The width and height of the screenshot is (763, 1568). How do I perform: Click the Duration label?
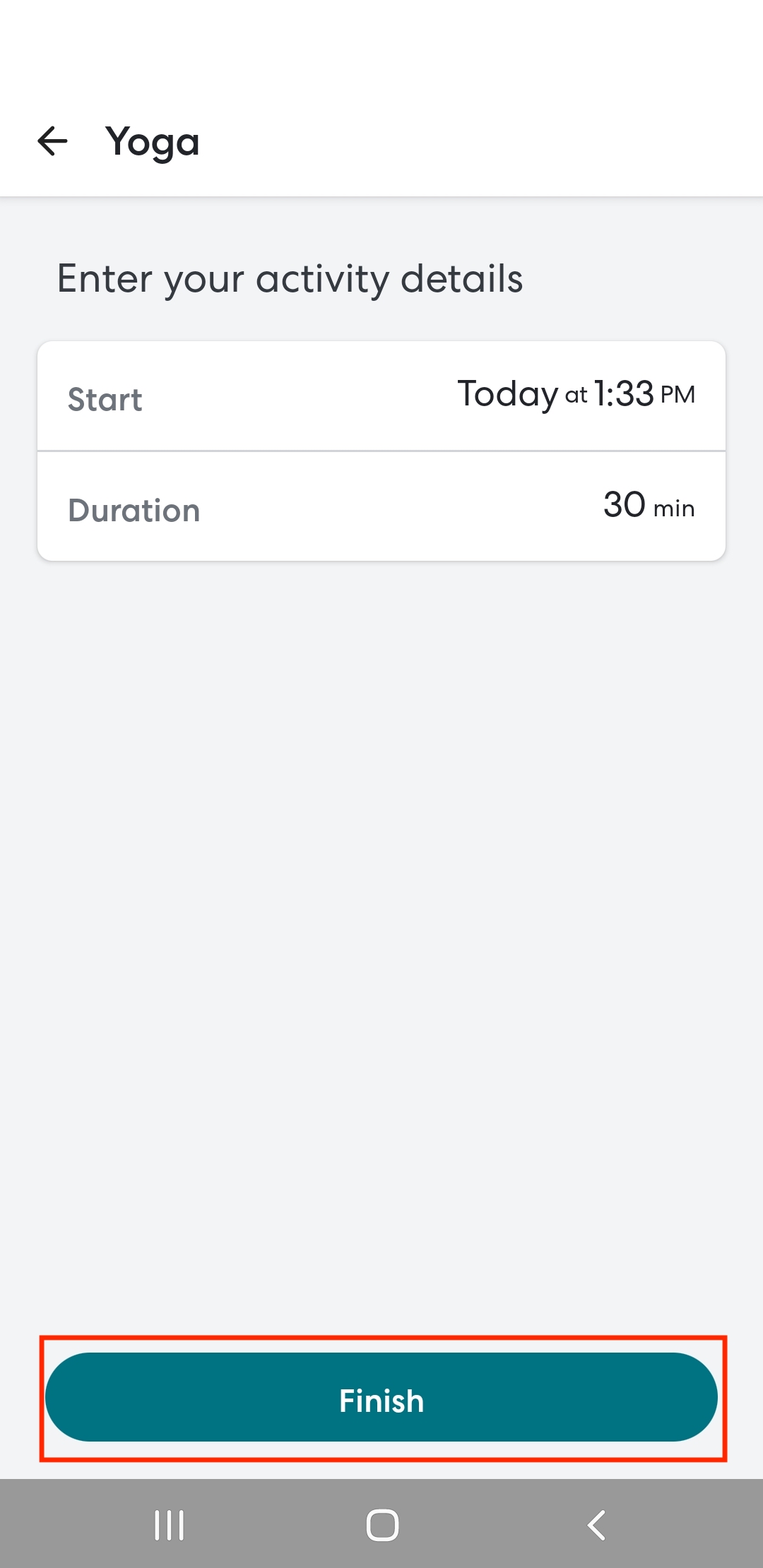134,510
